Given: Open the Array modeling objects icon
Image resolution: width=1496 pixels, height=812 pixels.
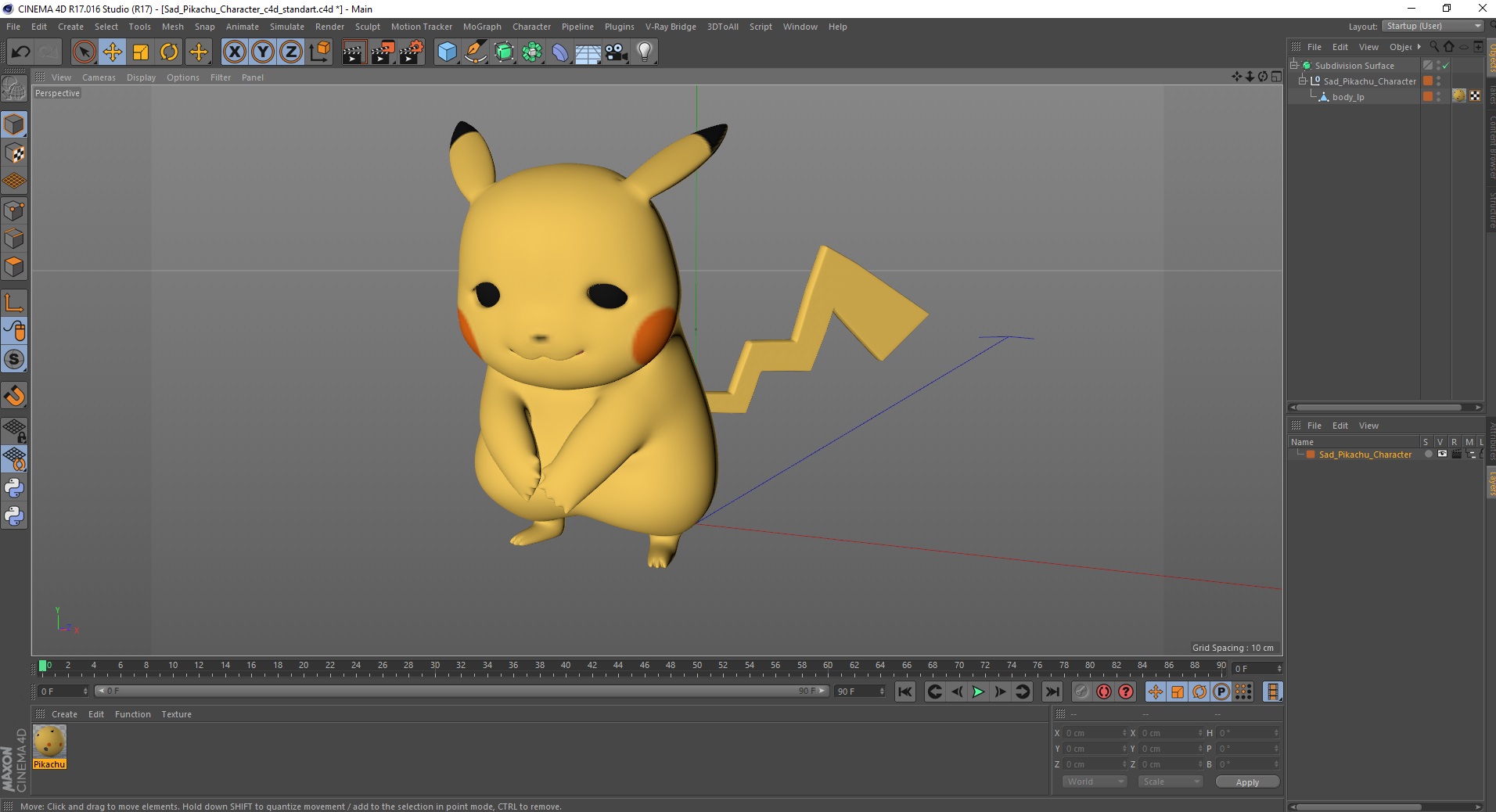Looking at the screenshot, I should click(x=532, y=52).
